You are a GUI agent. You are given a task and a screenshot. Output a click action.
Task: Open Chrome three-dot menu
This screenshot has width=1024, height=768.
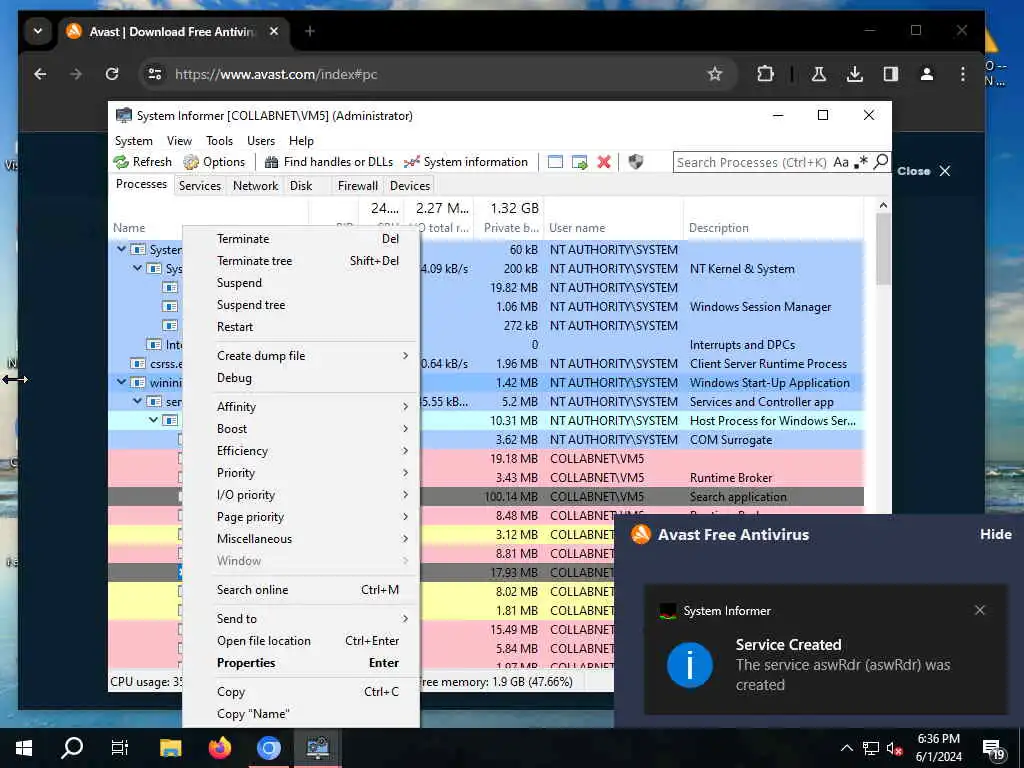click(963, 74)
